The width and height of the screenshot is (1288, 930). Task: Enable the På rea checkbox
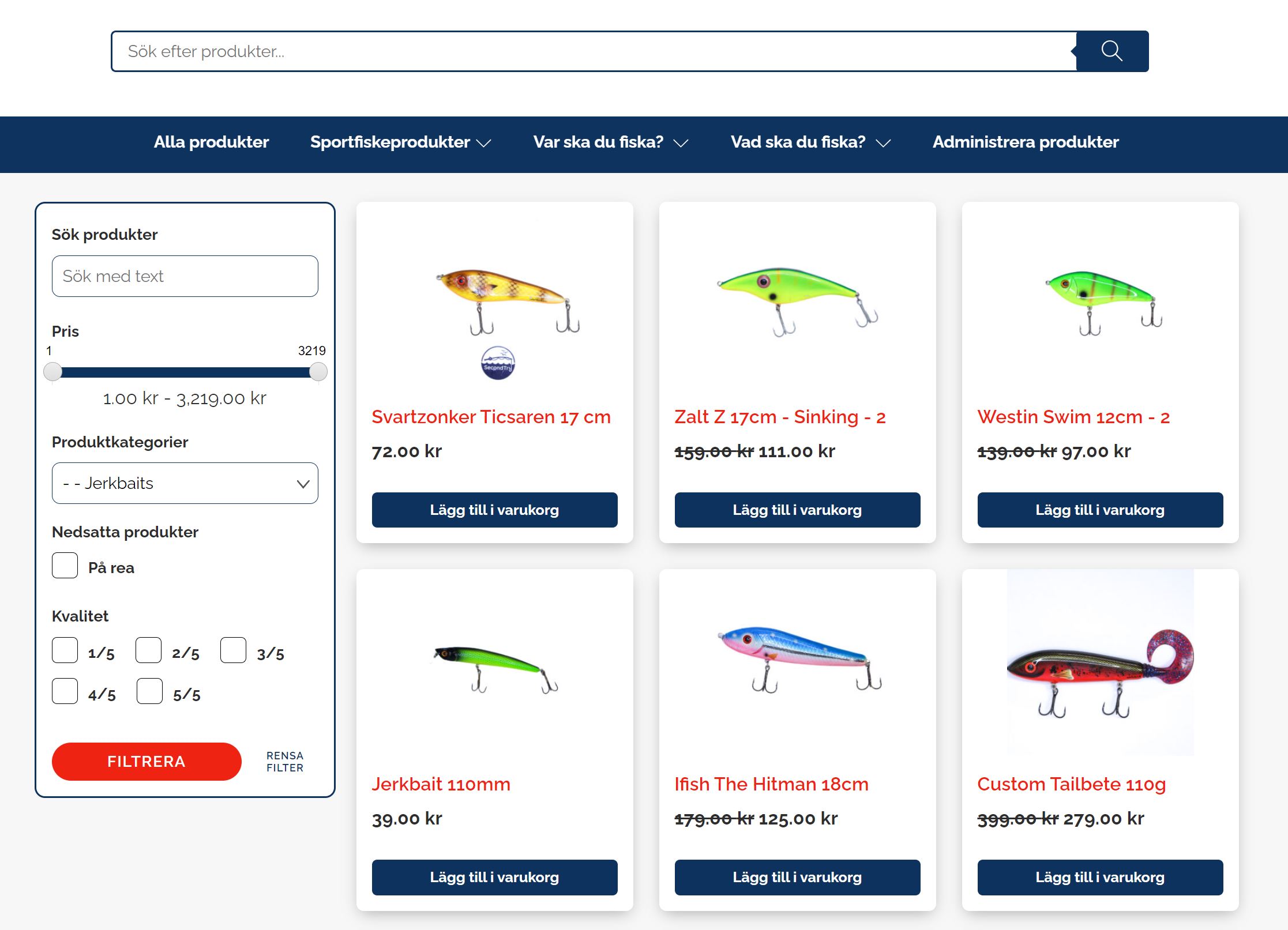(65, 566)
